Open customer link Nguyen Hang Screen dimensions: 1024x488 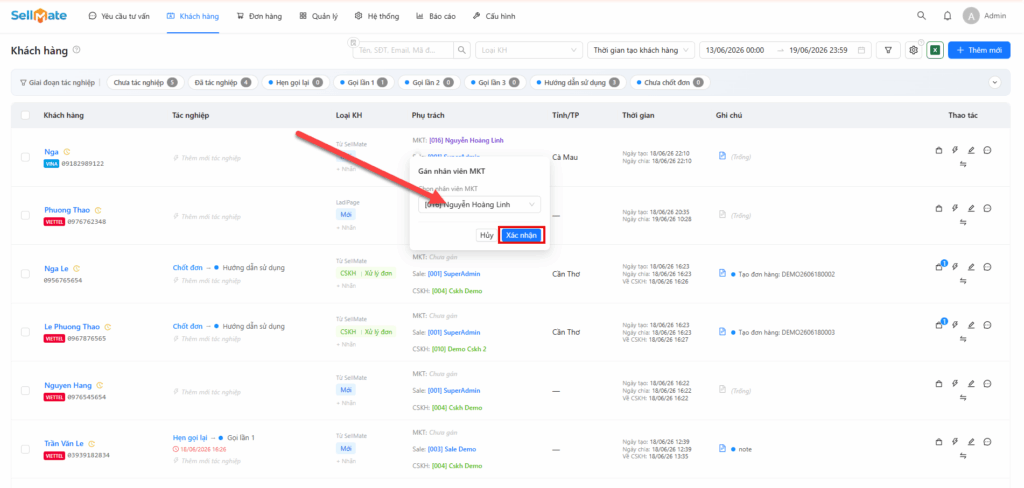click(68, 385)
